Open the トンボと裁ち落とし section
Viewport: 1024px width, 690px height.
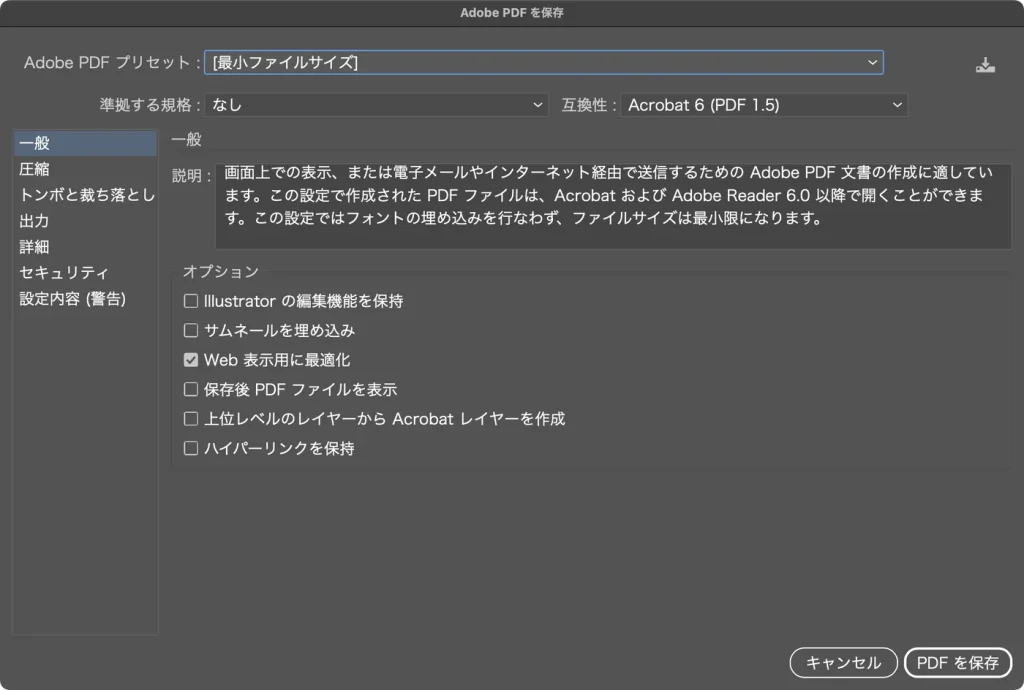pos(85,195)
